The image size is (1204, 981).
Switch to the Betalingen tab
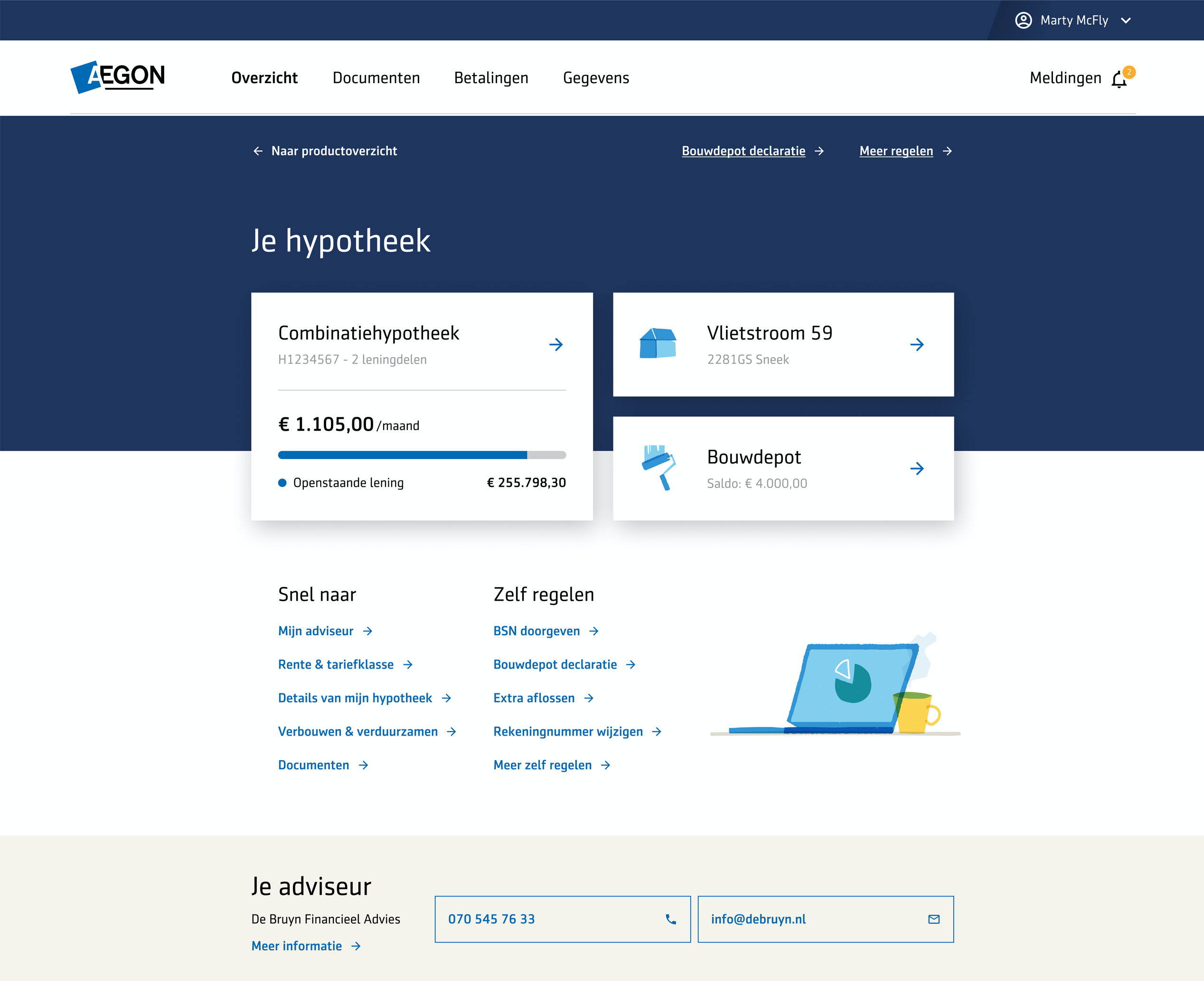coord(491,78)
